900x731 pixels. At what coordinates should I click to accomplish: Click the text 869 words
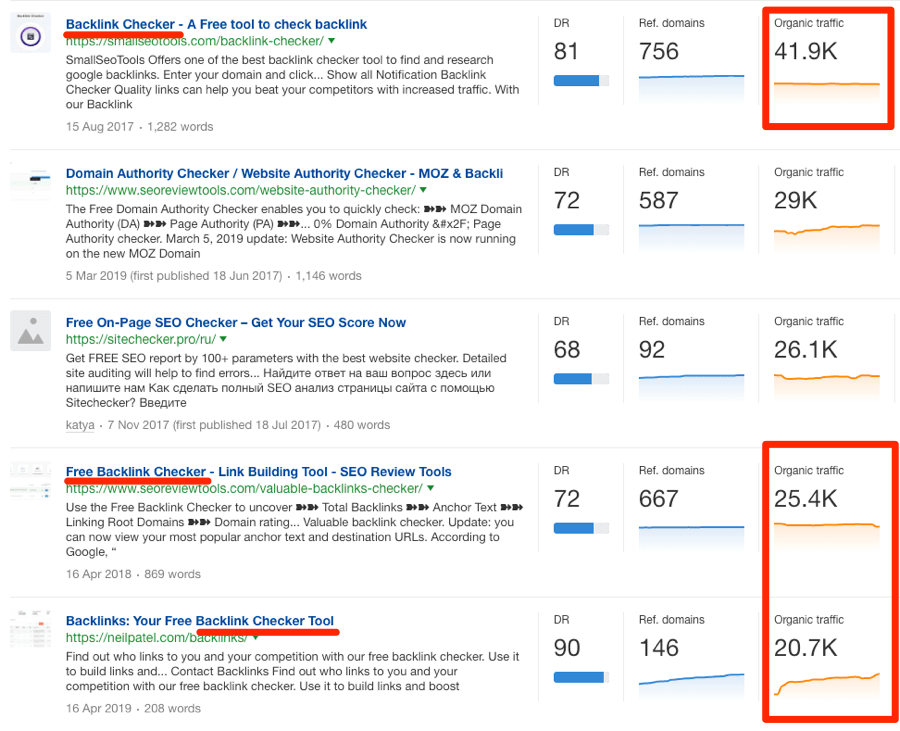click(172, 574)
